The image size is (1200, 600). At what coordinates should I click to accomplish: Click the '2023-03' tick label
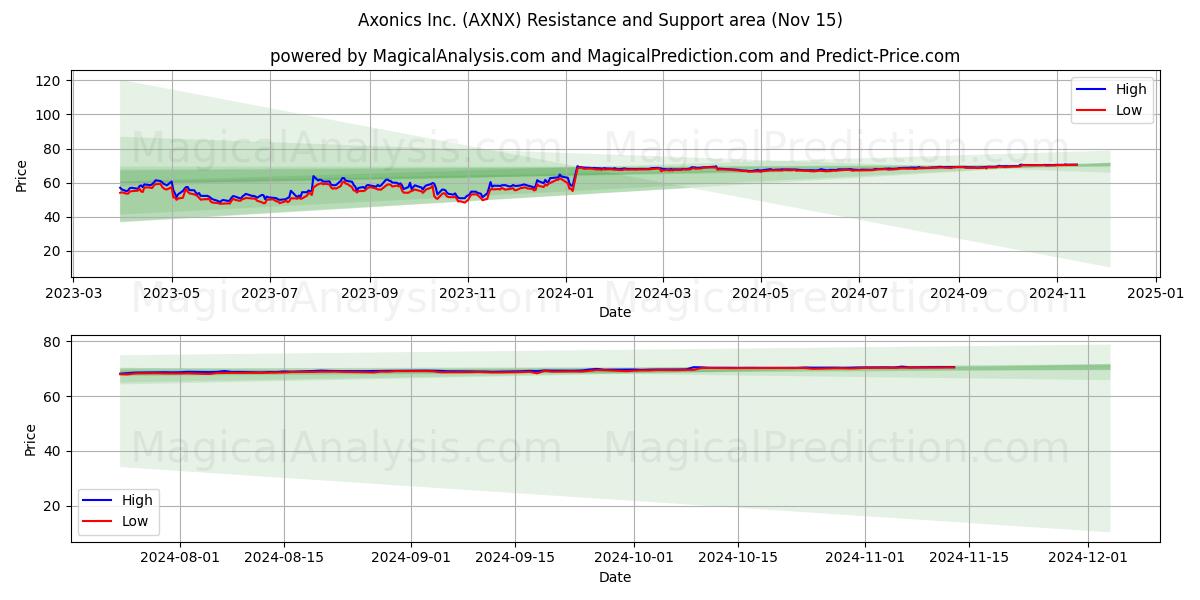coord(73,293)
